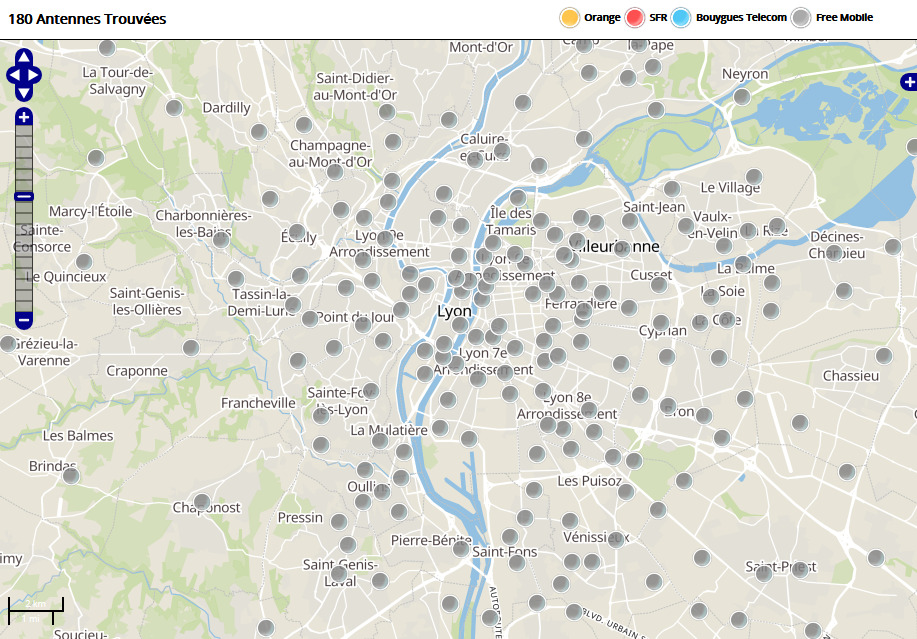917x639 pixels.
Task: Pan the map north with up arrow
Action: pos(24,57)
